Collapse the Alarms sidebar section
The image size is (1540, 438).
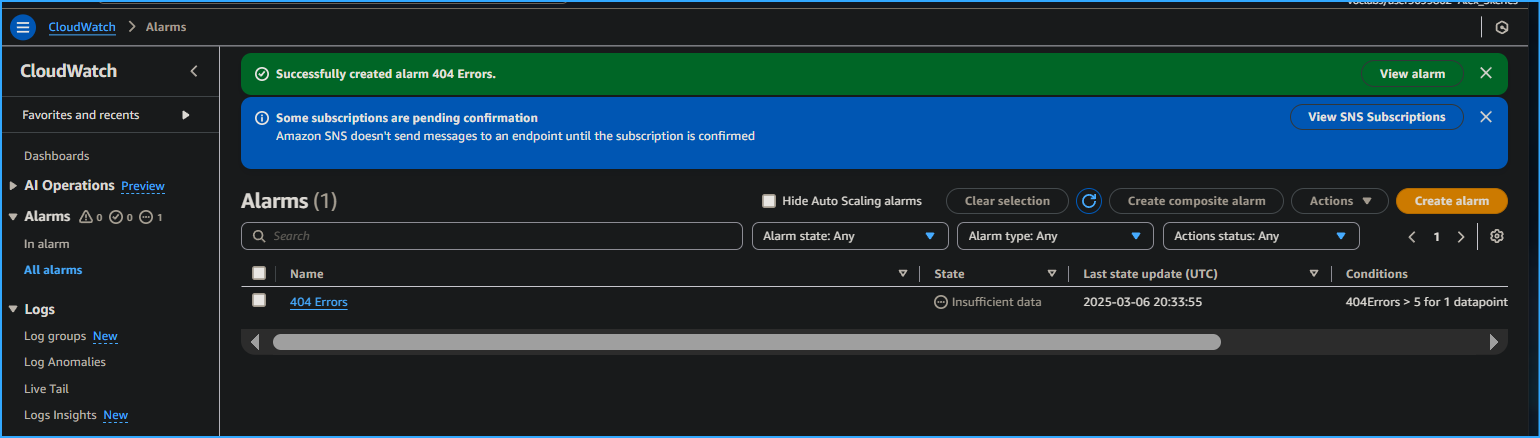(x=13, y=217)
